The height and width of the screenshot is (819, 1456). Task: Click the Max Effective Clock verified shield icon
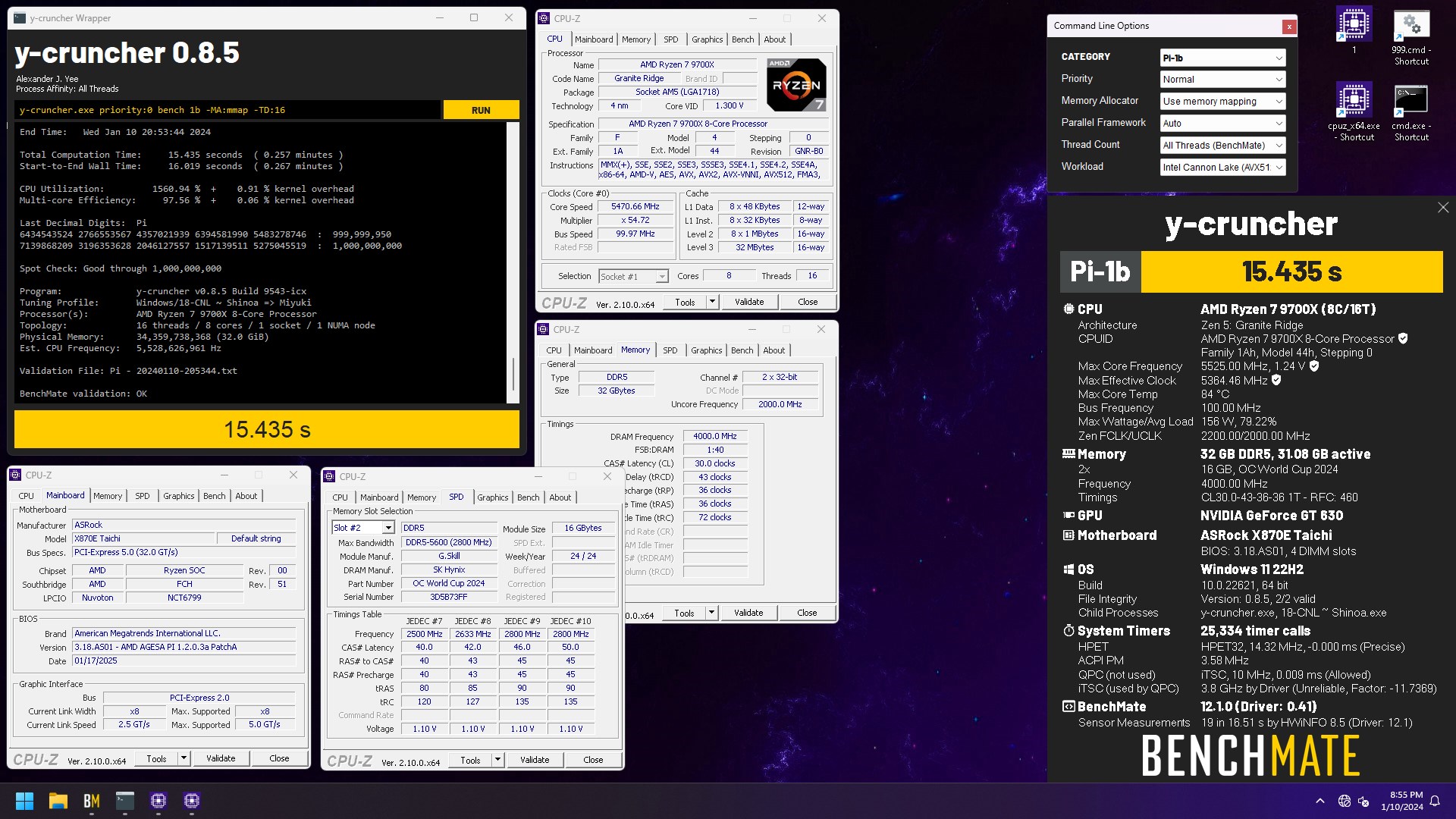coord(1276,381)
